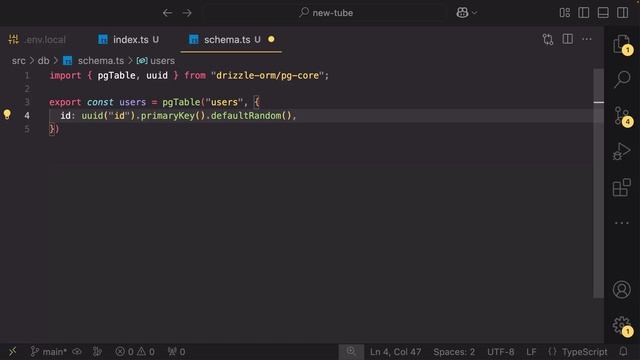Image resolution: width=640 pixels, height=360 pixels.
Task: Go to line via Ln 4, Col 47
Action: 395,351
